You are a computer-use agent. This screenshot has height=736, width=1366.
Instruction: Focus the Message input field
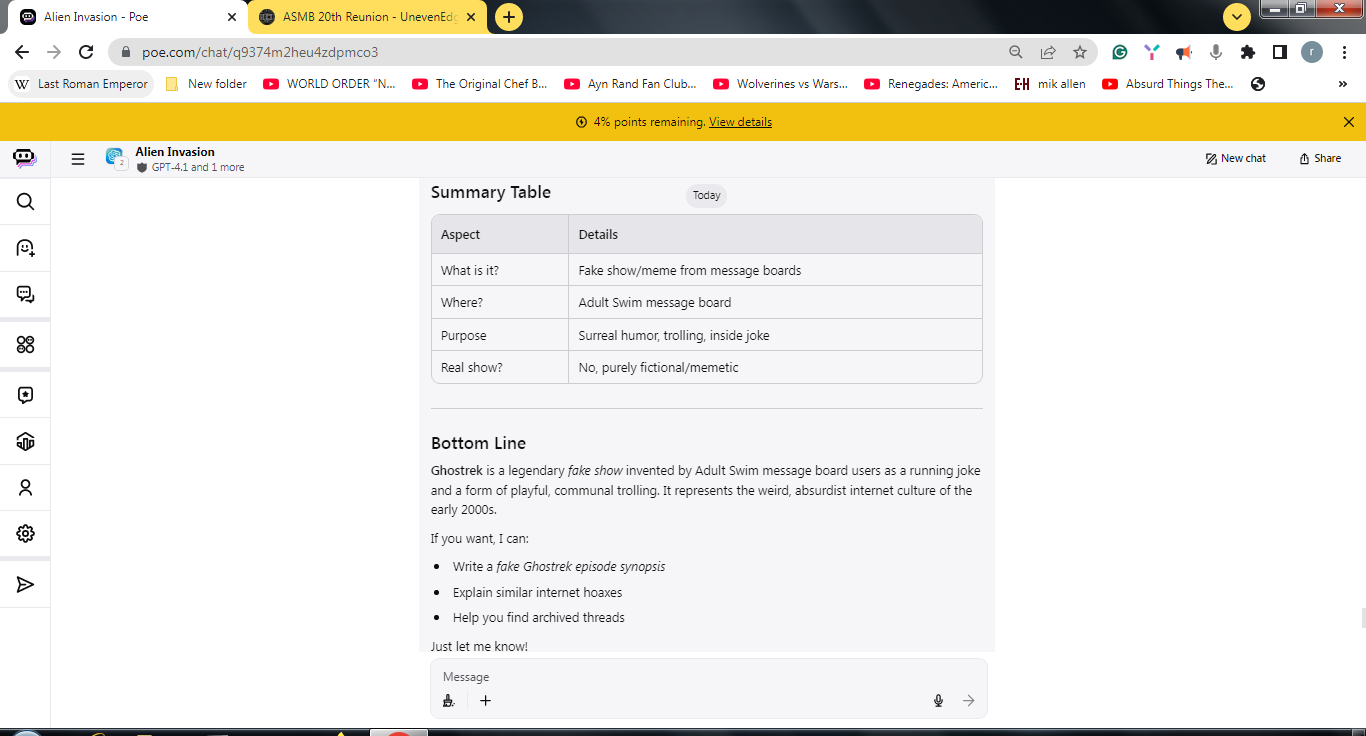point(708,677)
